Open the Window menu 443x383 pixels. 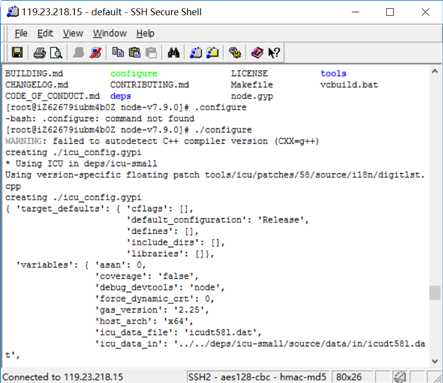[x=109, y=33]
